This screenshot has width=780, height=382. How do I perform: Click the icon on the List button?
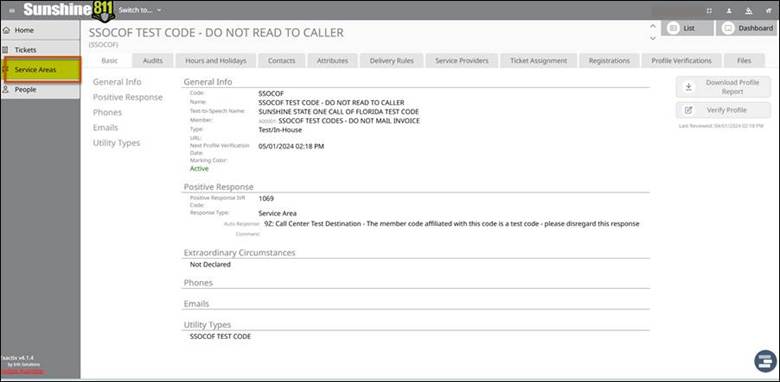673,28
